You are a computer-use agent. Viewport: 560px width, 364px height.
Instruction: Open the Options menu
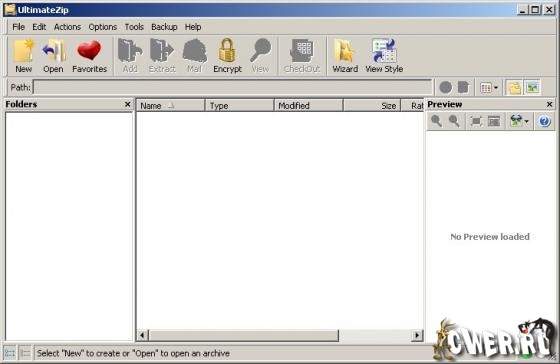(102, 27)
